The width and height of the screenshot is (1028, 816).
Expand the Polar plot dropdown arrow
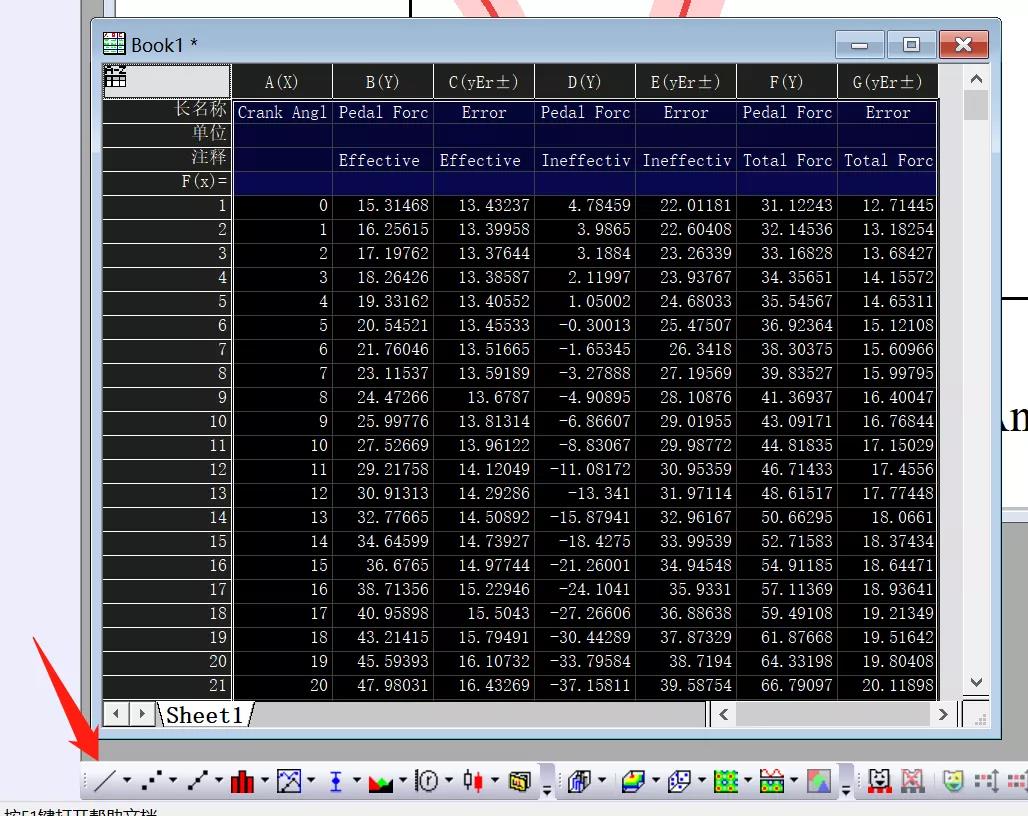[449, 781]
